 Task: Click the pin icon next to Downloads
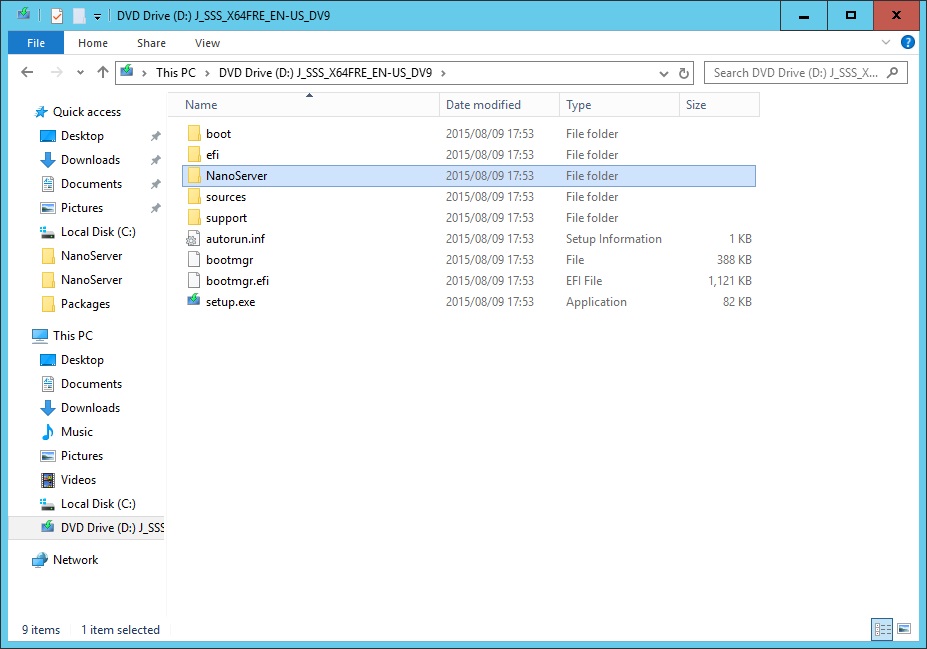[155, 160]
